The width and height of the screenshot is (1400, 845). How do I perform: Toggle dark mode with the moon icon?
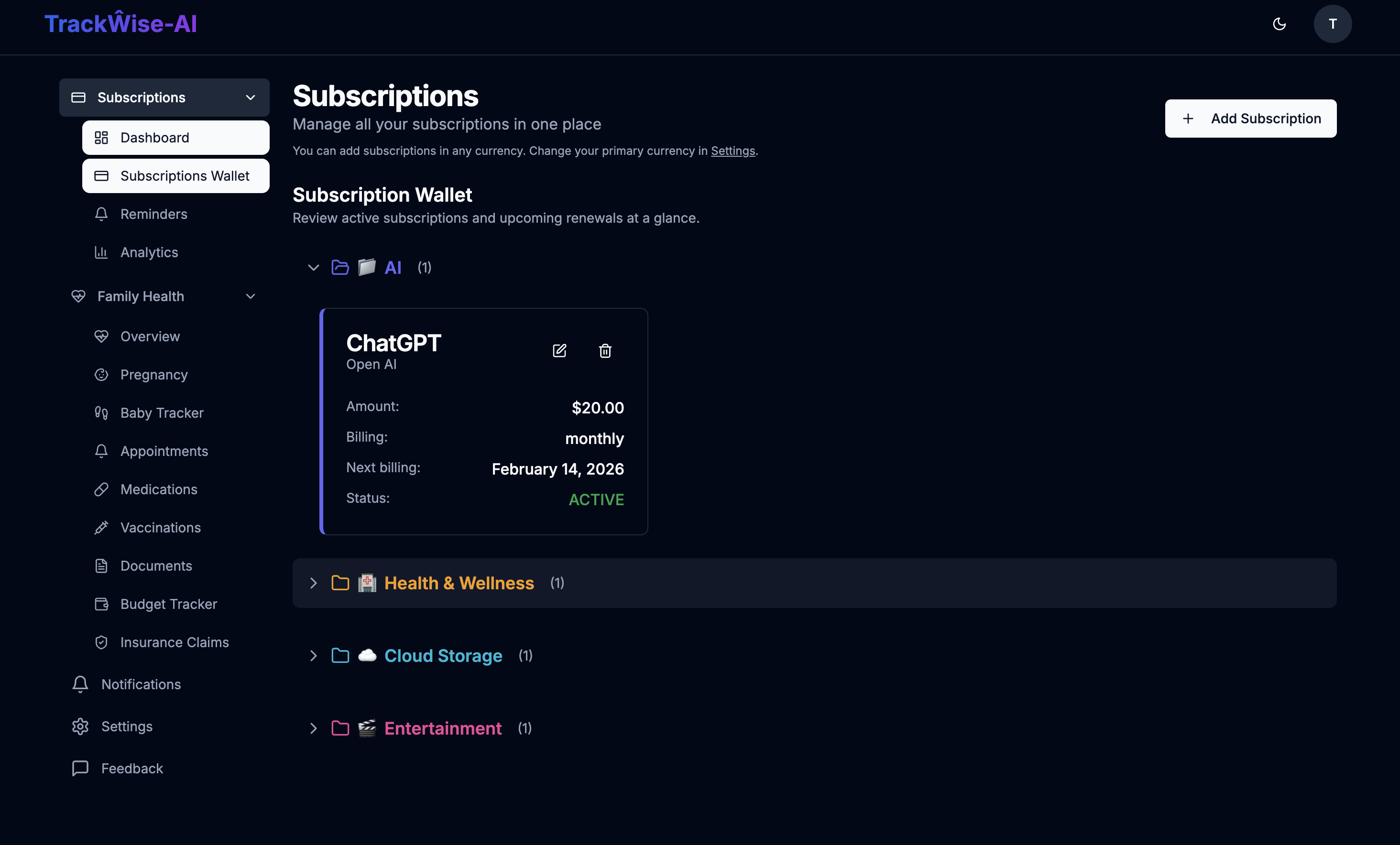click(x=1280, y=24)
